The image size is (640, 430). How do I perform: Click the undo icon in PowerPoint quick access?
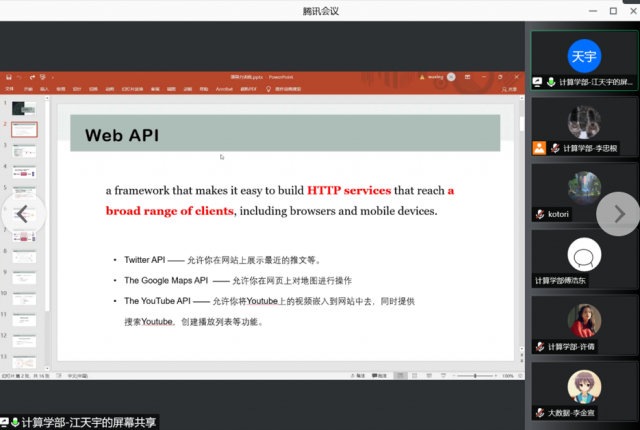(19, 77)
